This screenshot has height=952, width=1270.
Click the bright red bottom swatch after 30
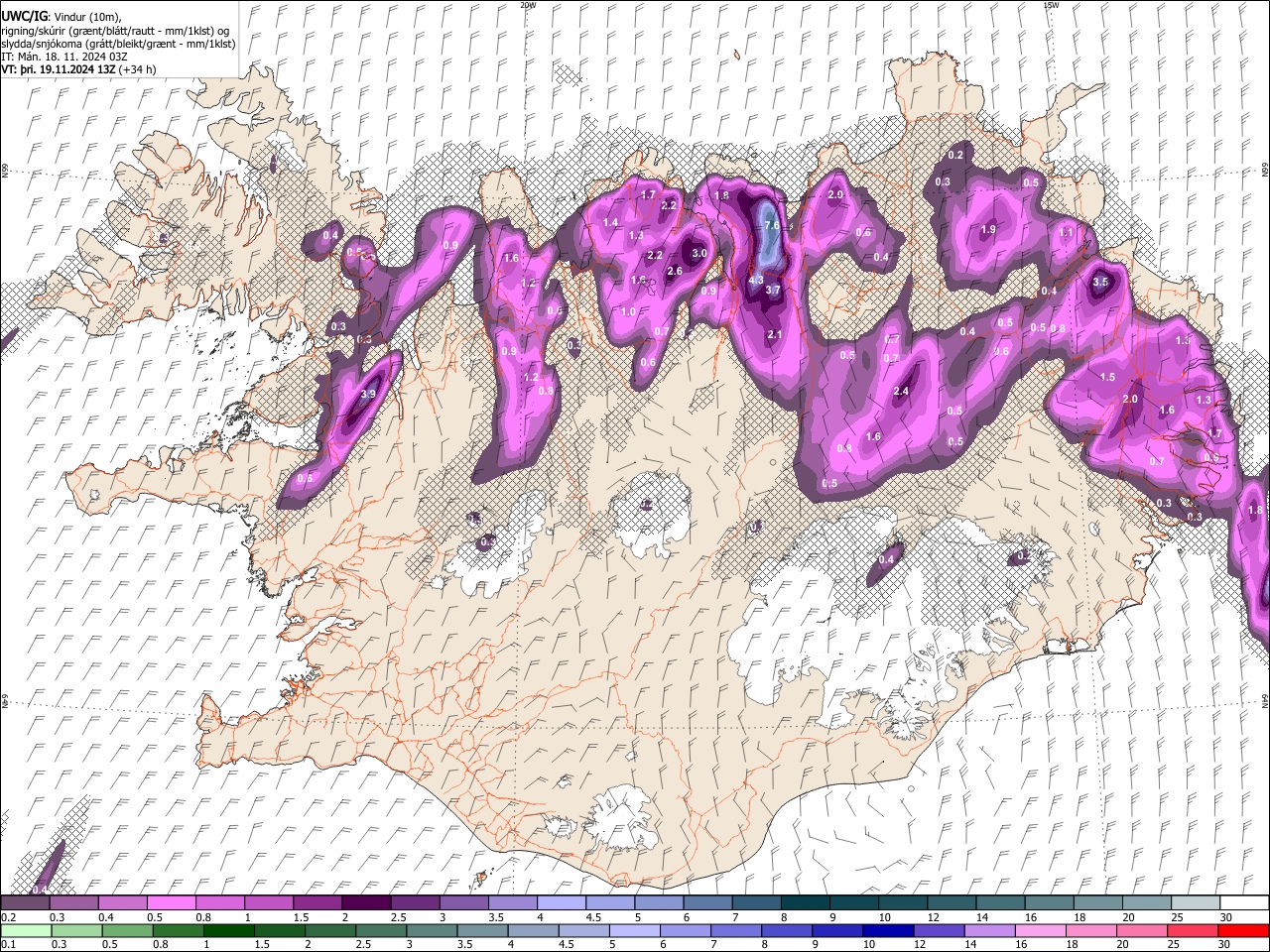(1243, 930)
